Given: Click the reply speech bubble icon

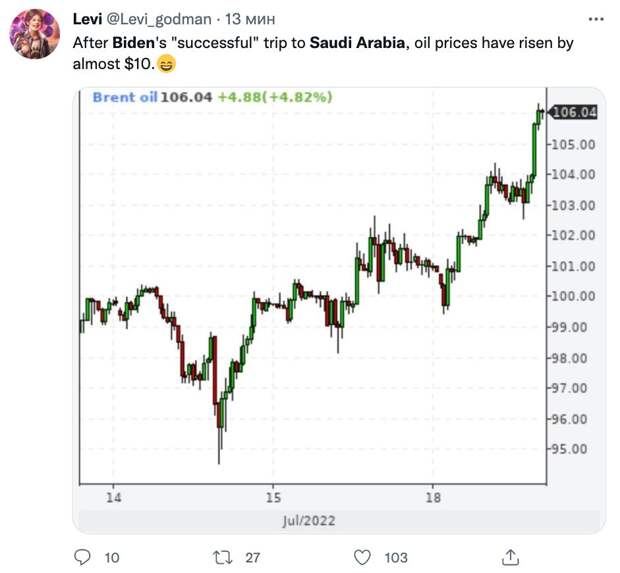Looking at the screenshot, I should [x=84, y=556].
